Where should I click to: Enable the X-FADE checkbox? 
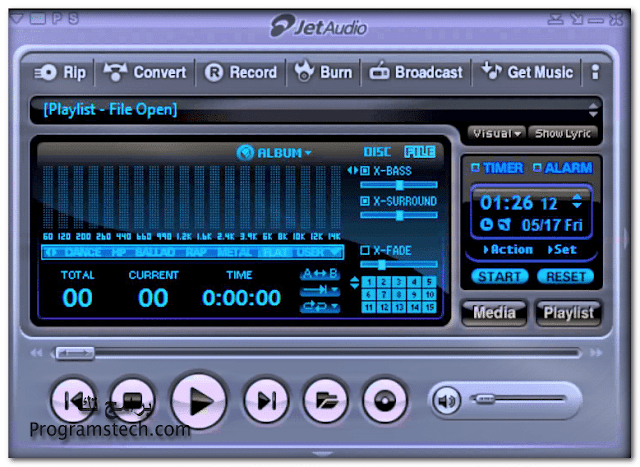coord(364,250)
